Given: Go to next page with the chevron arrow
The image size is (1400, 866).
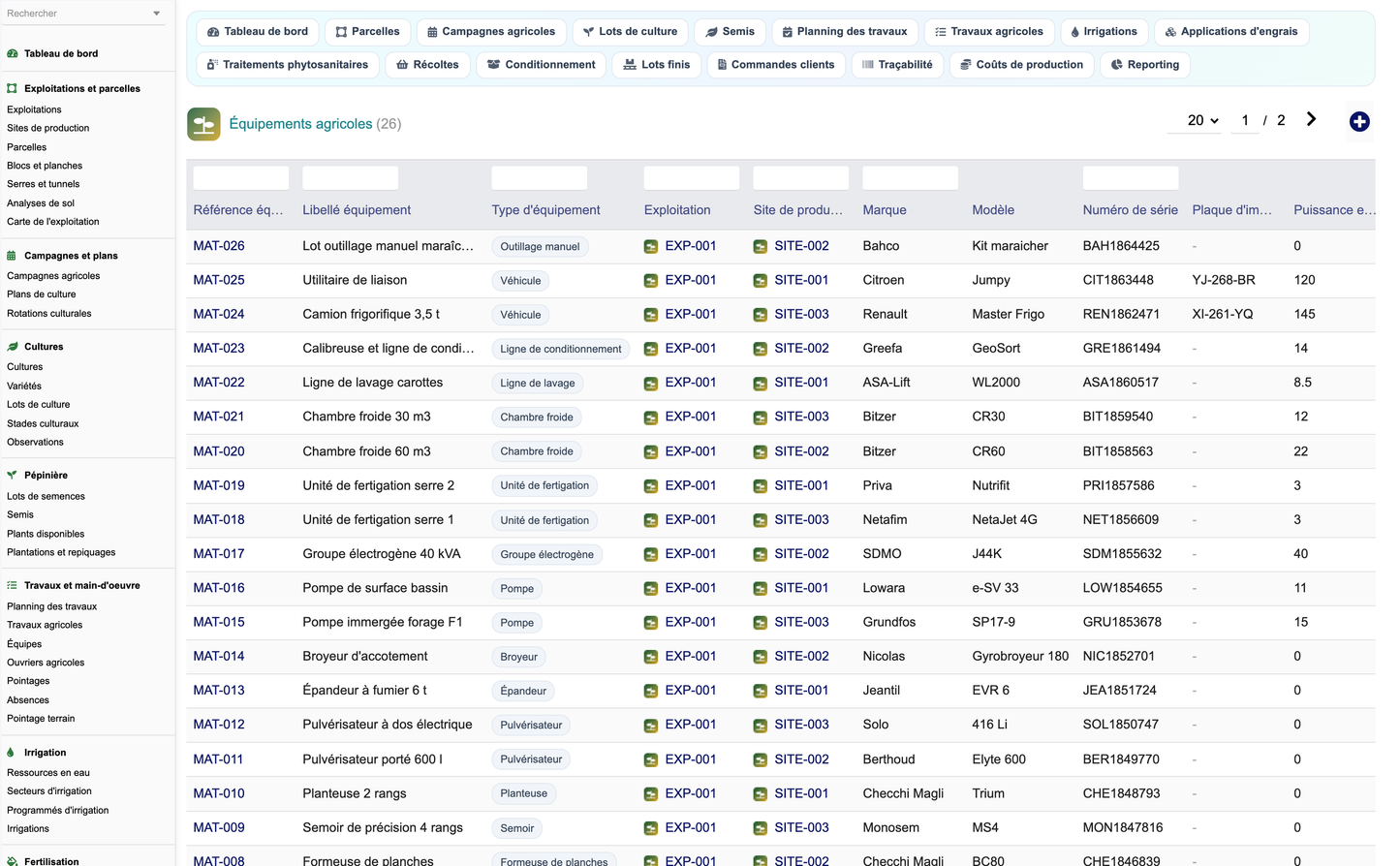Looking at the screenshot, I should pyautogui.click(x=1311, y=119).
